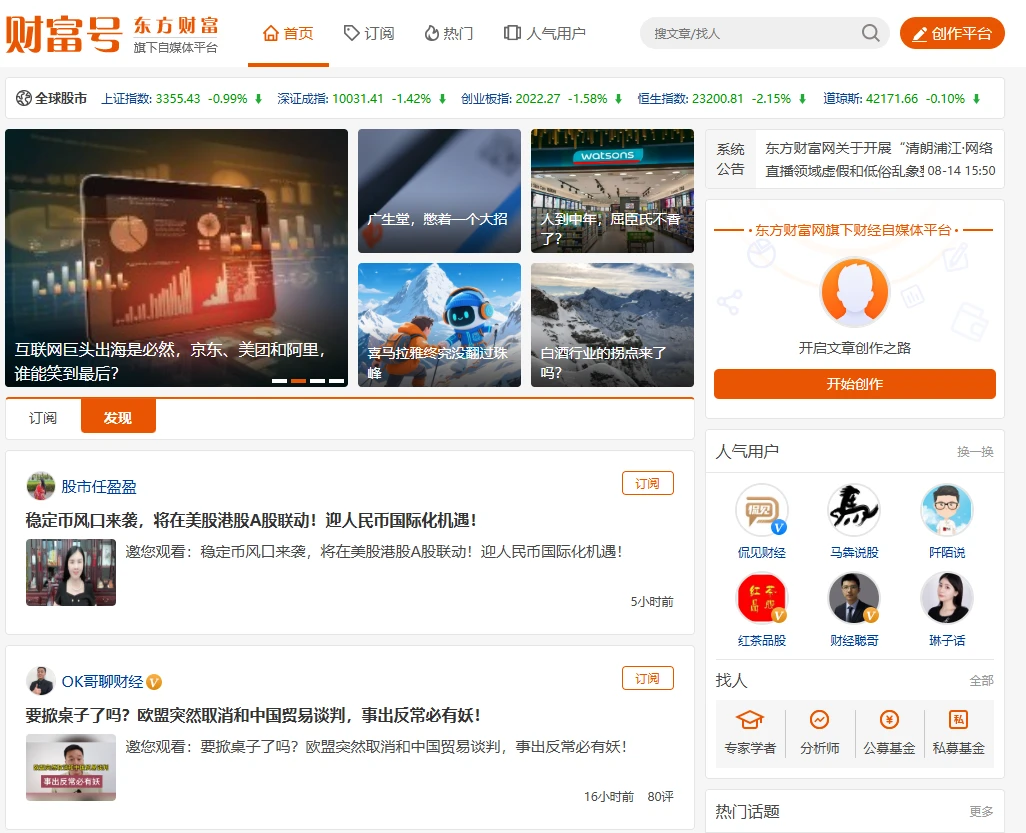This screenshot has height=833, width=1026.
Task: Click the OK哥聊财经 author avatar
Action: coord(41,681)
